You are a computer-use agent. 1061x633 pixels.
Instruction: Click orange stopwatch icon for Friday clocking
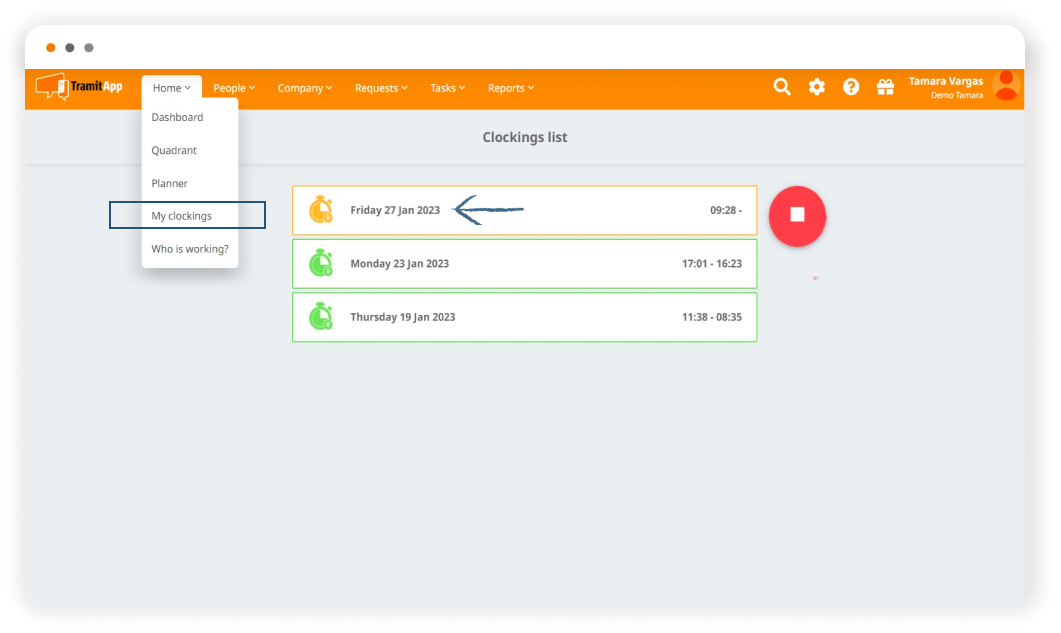320,210
